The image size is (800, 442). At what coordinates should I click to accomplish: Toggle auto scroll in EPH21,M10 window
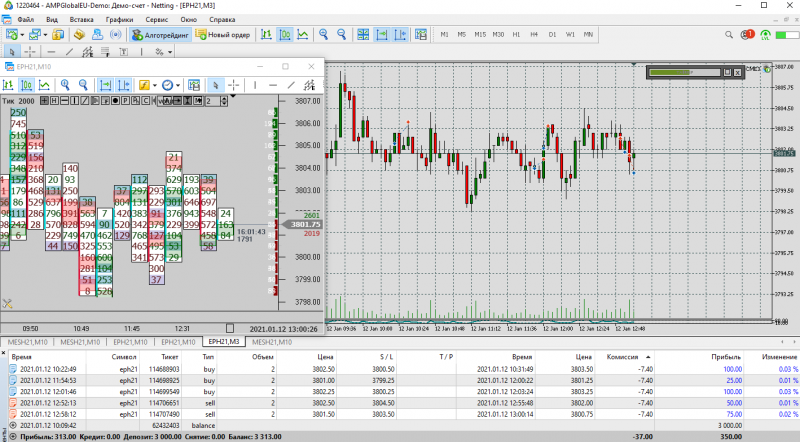point(105,85)
